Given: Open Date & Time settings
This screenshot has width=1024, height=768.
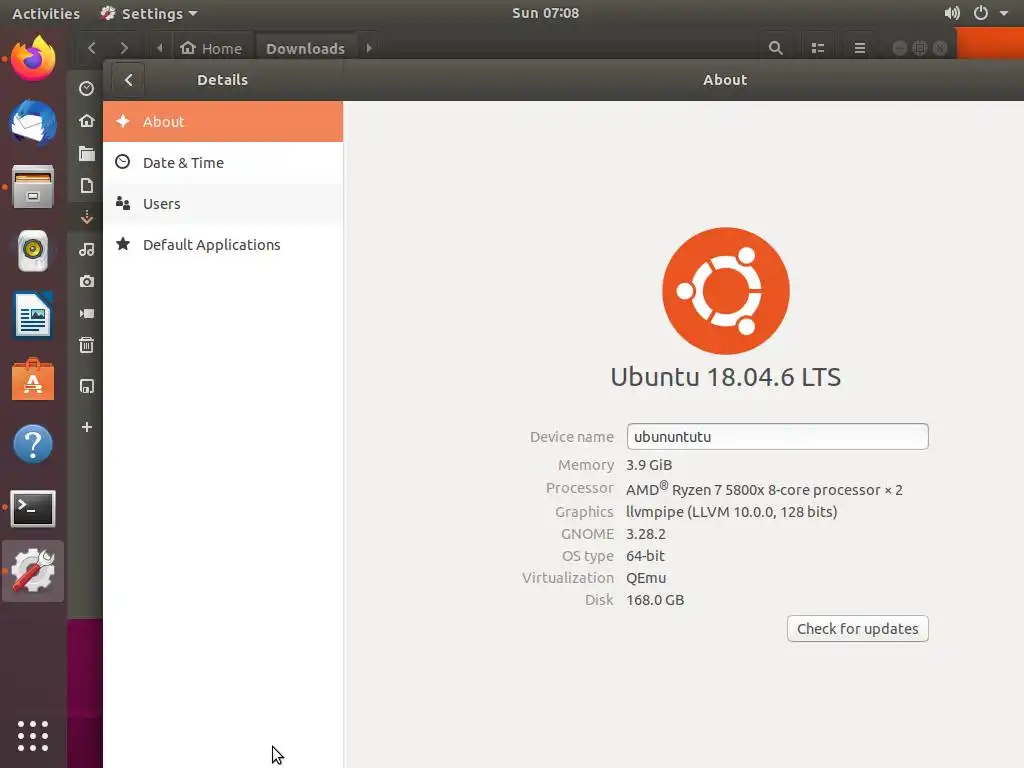Looking at the screenshot, I should (223, 163).
